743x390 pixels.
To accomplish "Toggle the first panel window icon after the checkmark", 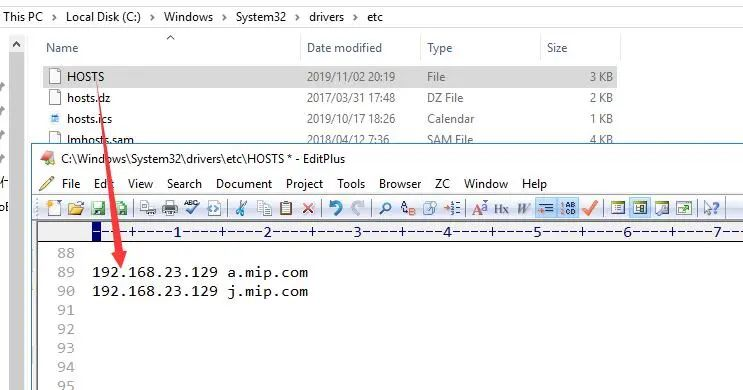I will tap(617, 208).
